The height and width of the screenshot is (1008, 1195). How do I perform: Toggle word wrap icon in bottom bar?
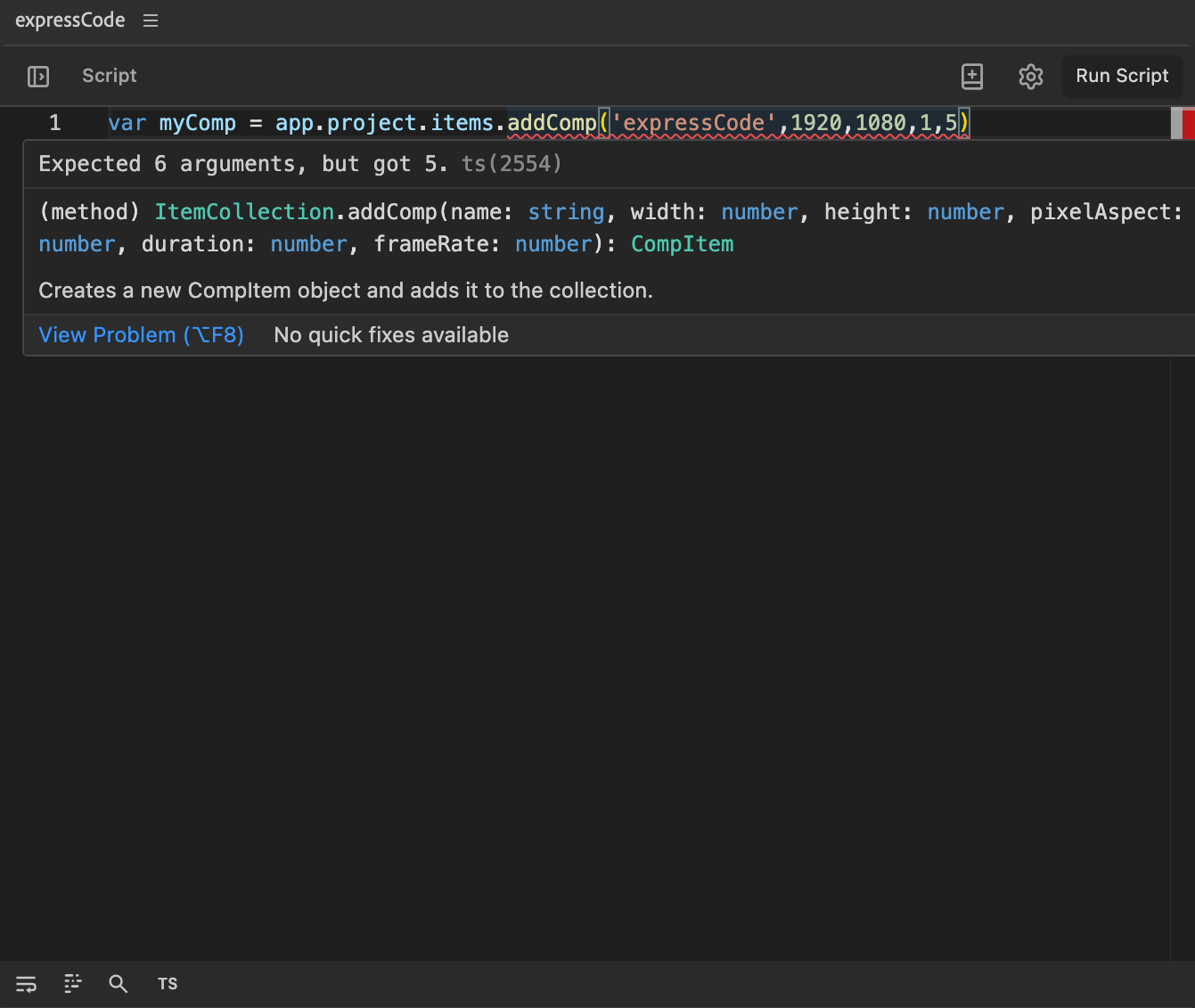[27, 984]
